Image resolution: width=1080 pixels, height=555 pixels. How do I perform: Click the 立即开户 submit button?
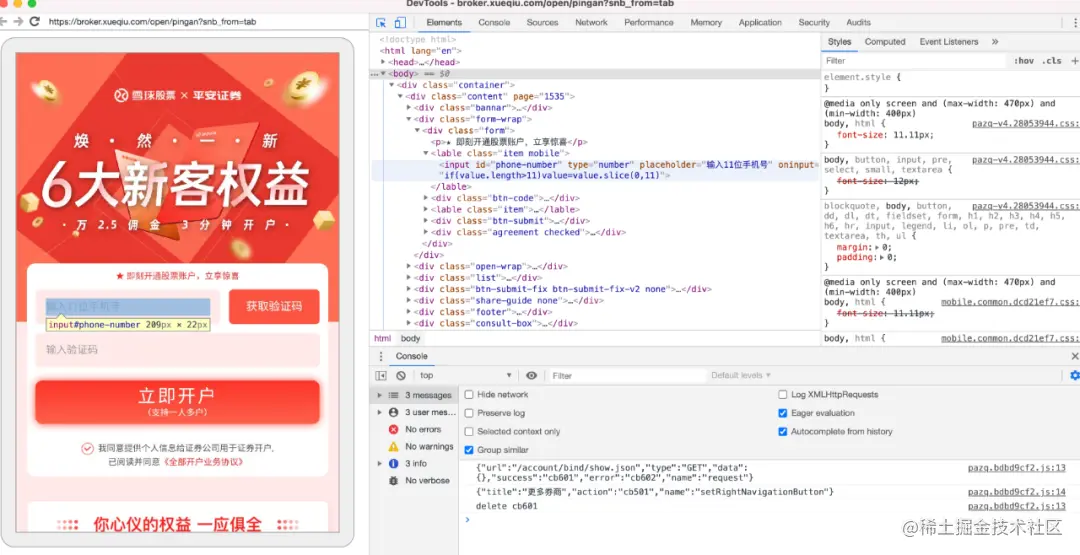click(177, 402)
